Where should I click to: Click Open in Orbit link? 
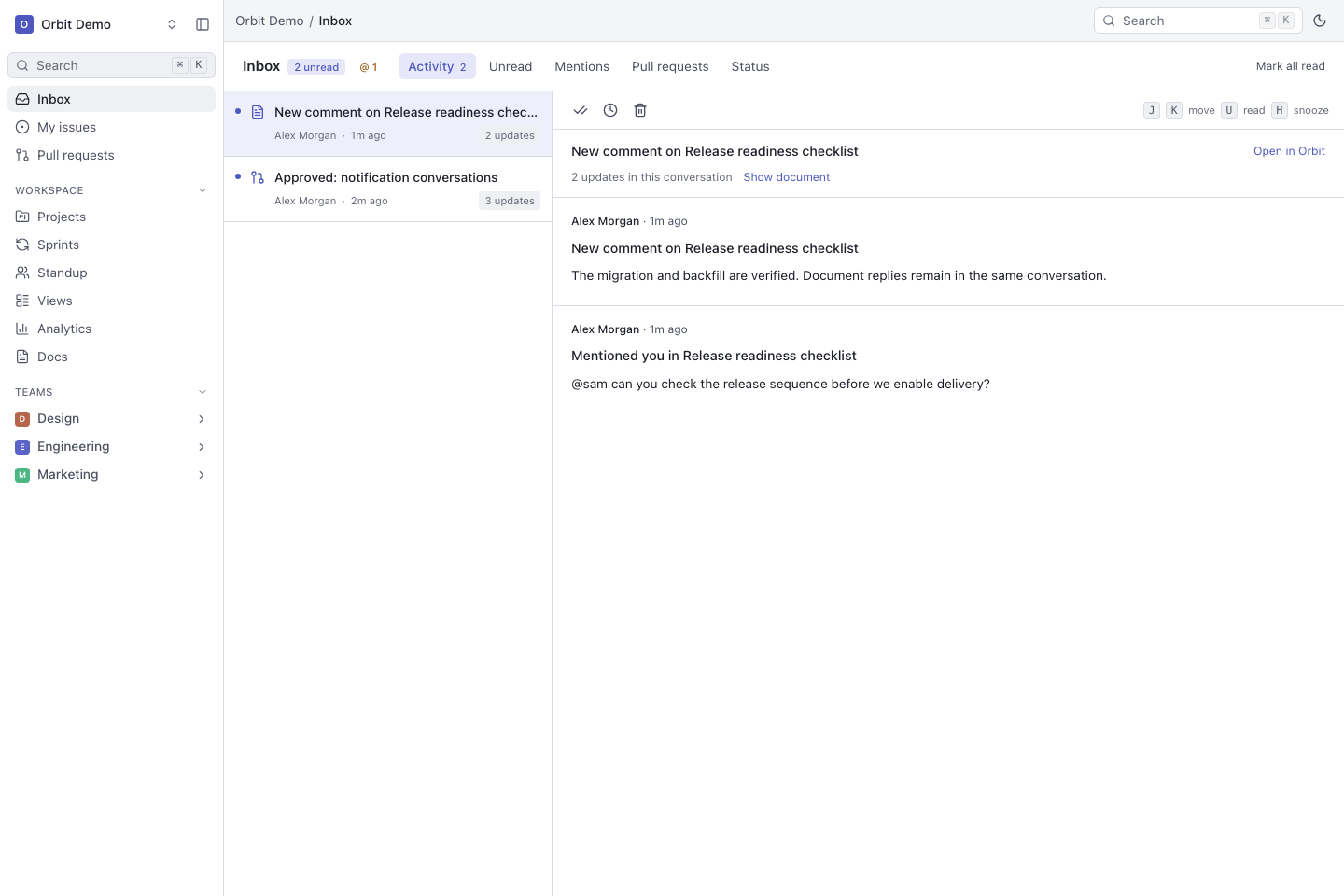tap(1289, 151)
